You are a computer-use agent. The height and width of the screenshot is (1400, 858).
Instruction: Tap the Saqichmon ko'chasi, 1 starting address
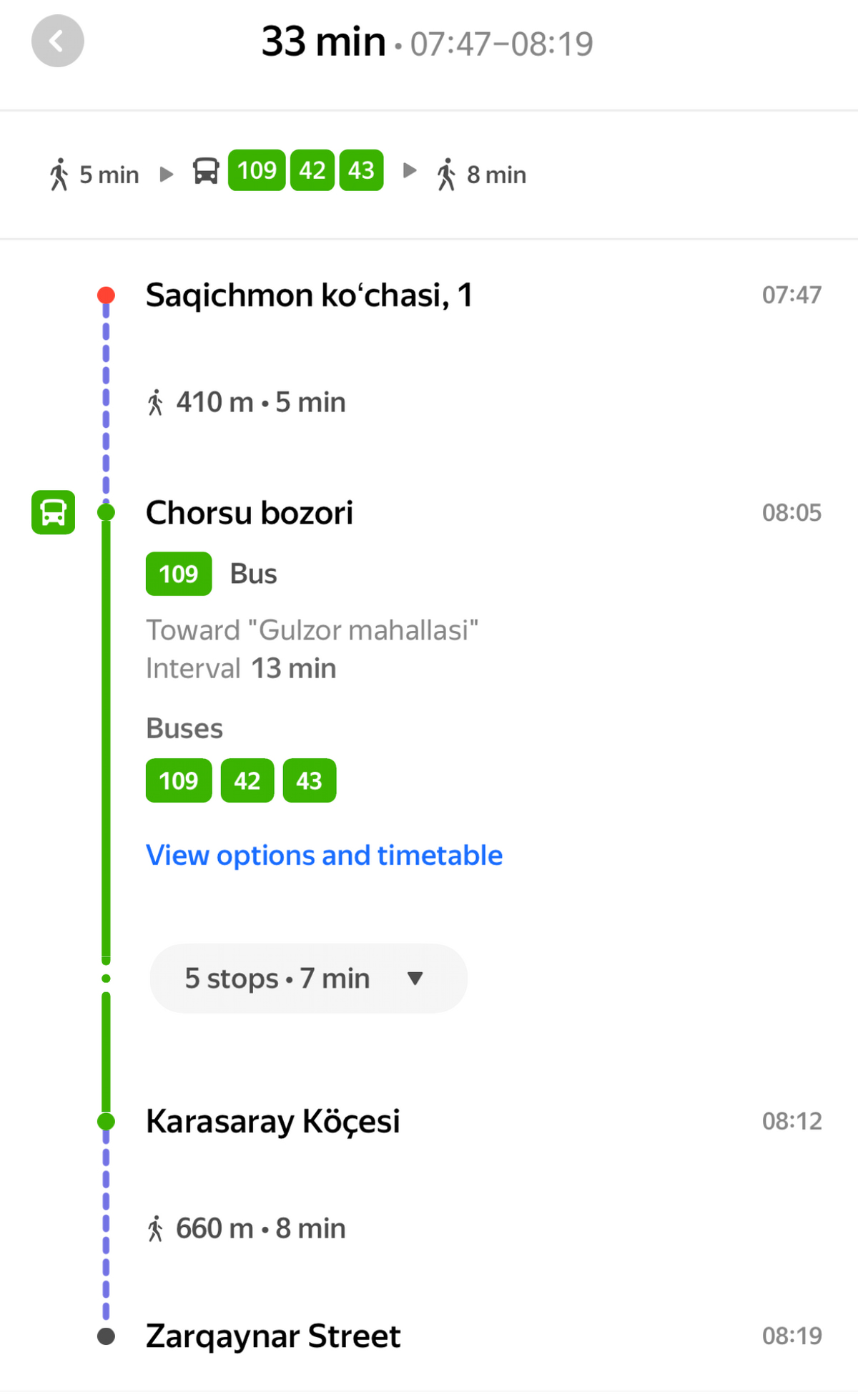point(310,295)
